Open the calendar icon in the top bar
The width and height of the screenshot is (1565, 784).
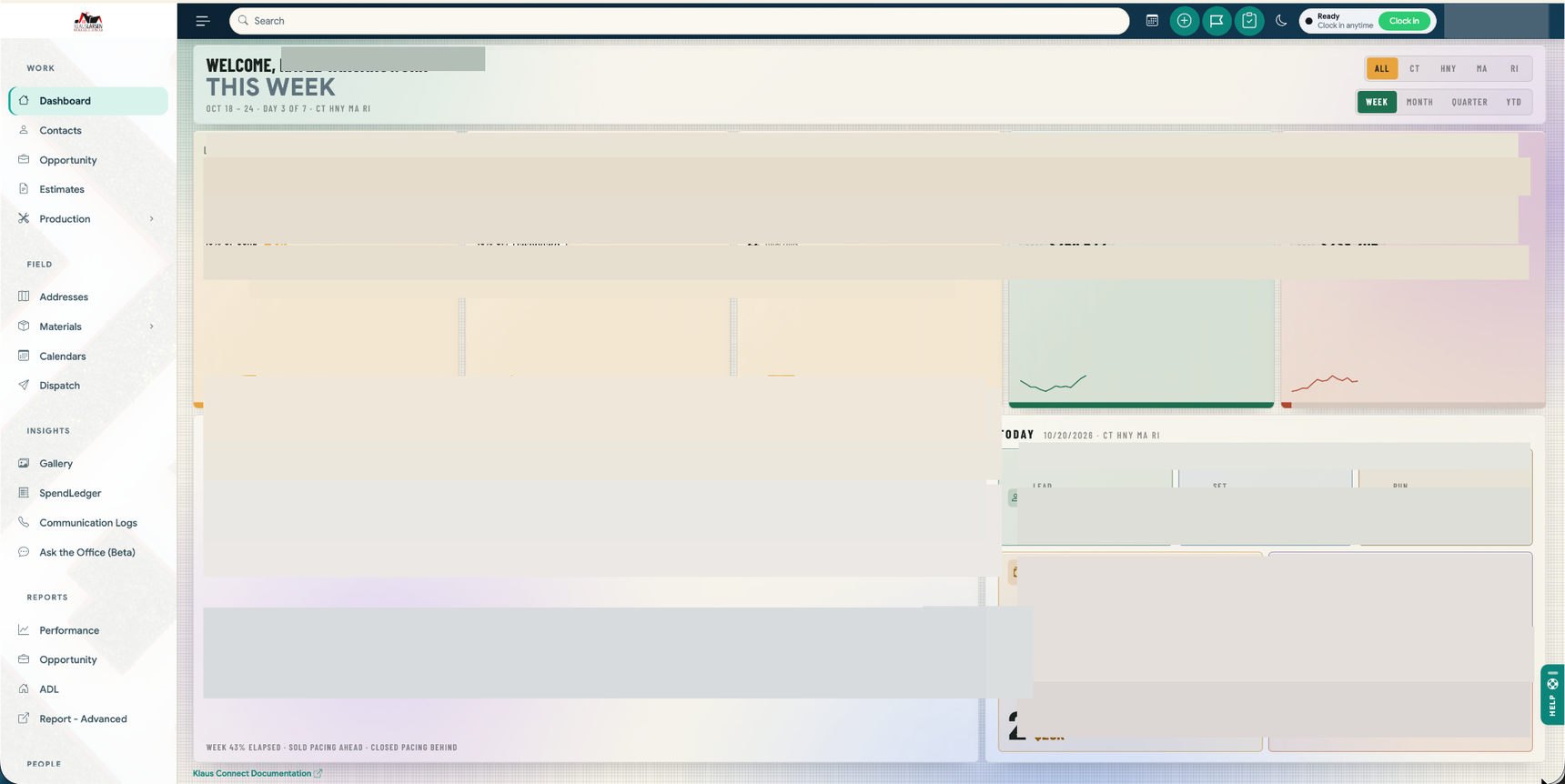point(1152,21)
